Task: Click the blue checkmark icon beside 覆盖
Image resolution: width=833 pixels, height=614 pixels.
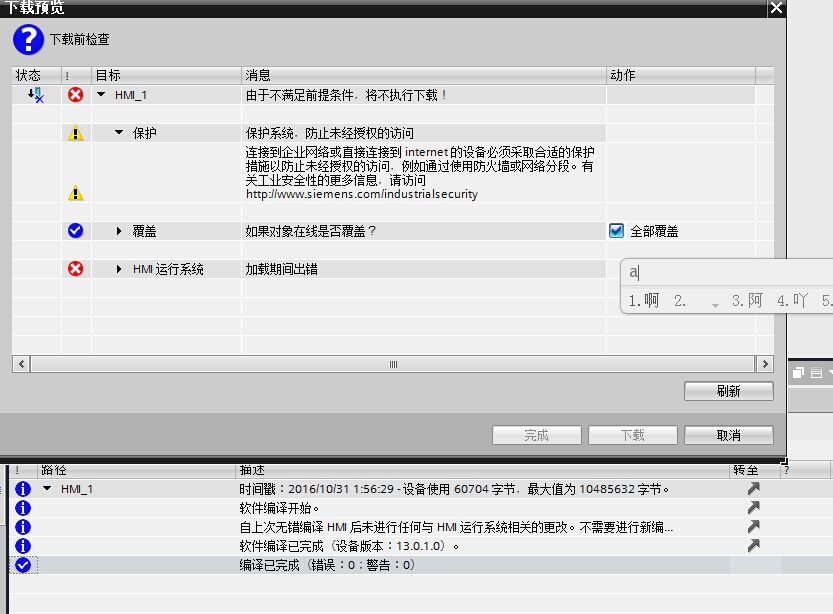Action: pyautogui.click(x=75, y=231)
